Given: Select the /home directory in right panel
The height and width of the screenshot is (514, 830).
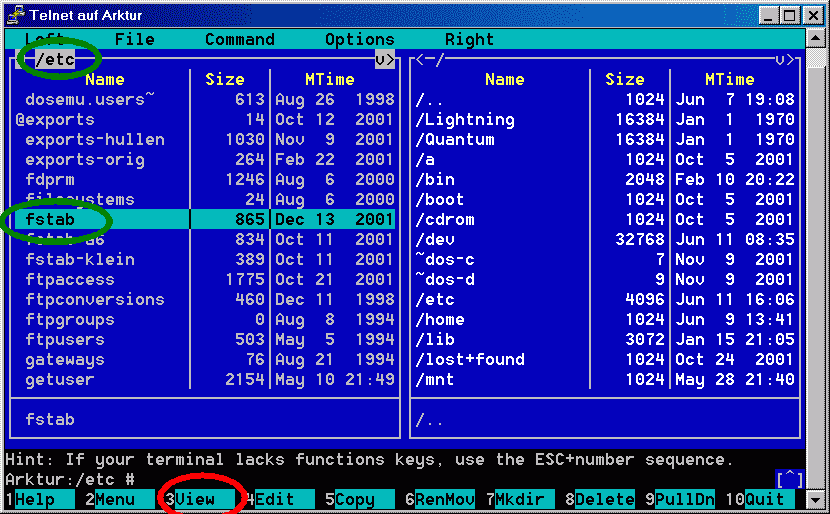Looking at the screenshot, I should point(440,319).
